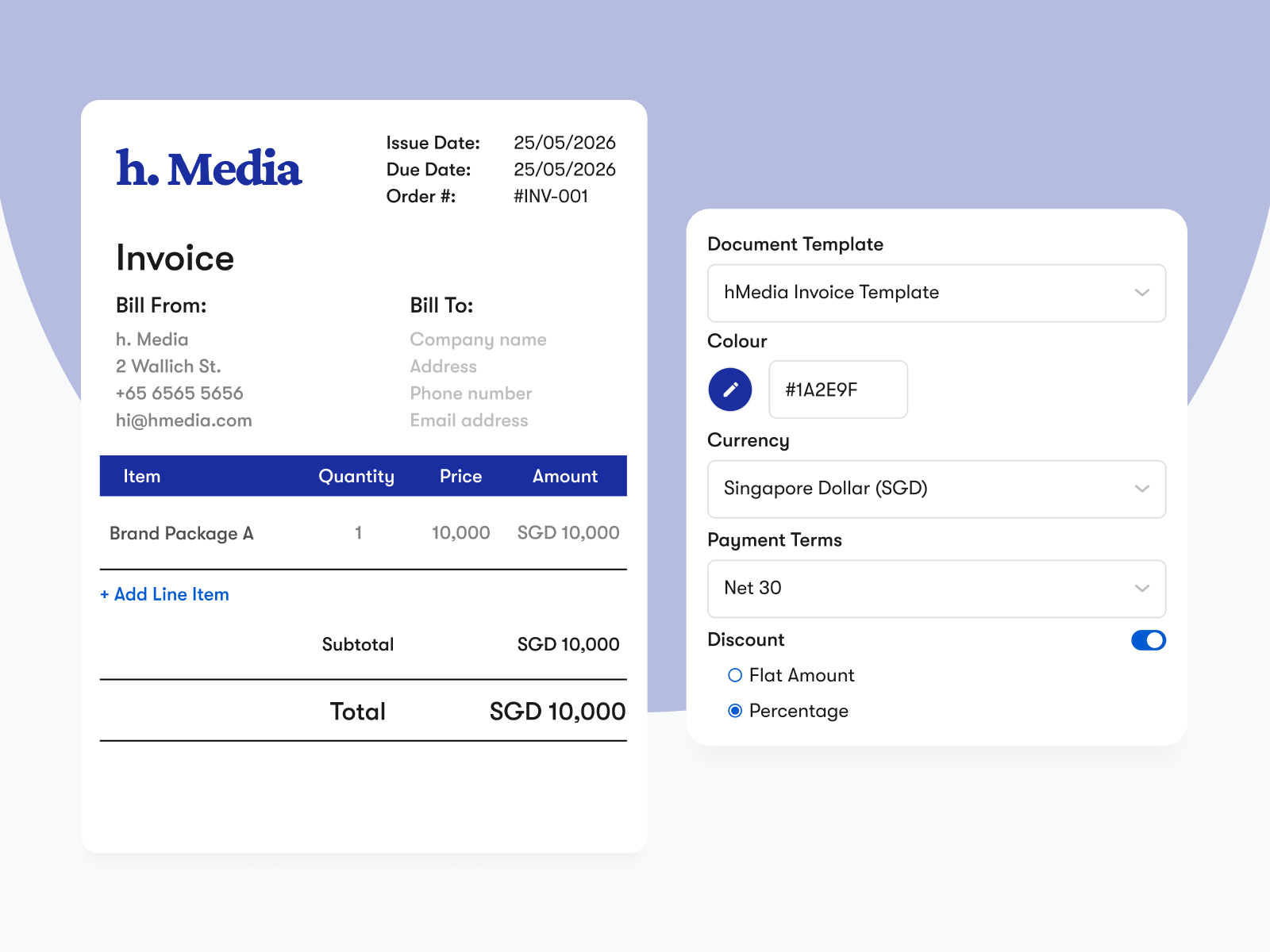Screen dimensions: 1270x952
Task: Click the Colour section label
Action: [737, 341]
